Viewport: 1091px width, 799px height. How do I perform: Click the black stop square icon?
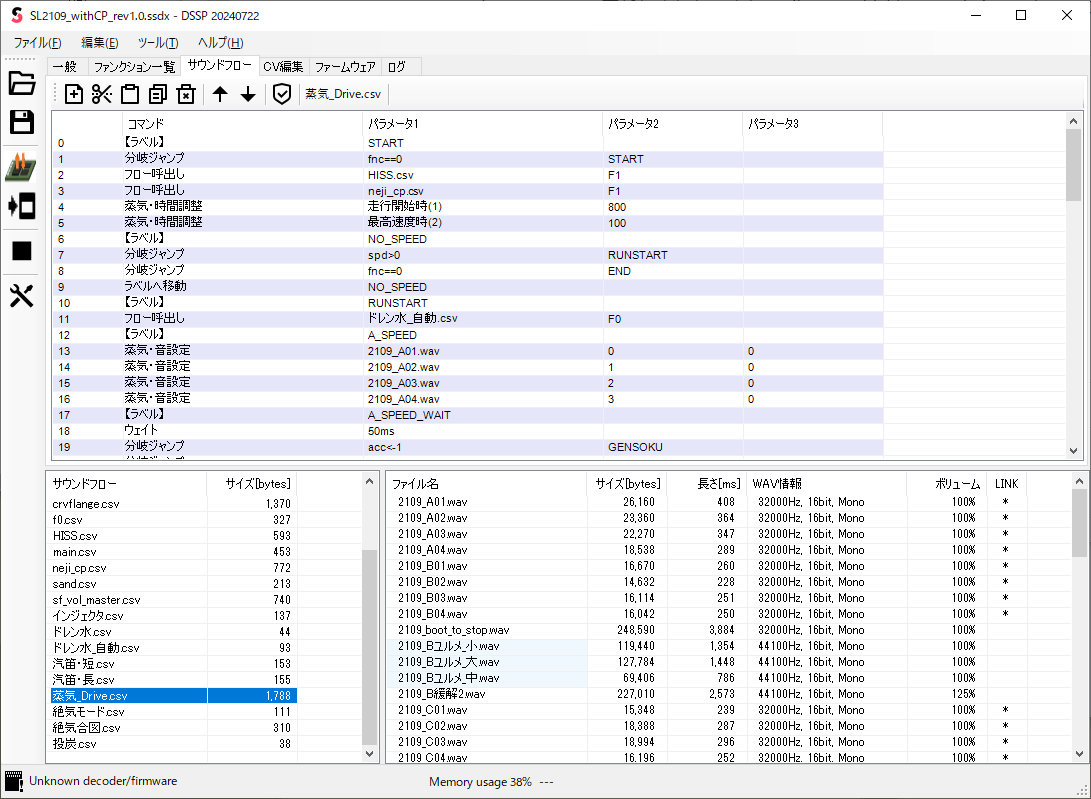click(22, 251)
